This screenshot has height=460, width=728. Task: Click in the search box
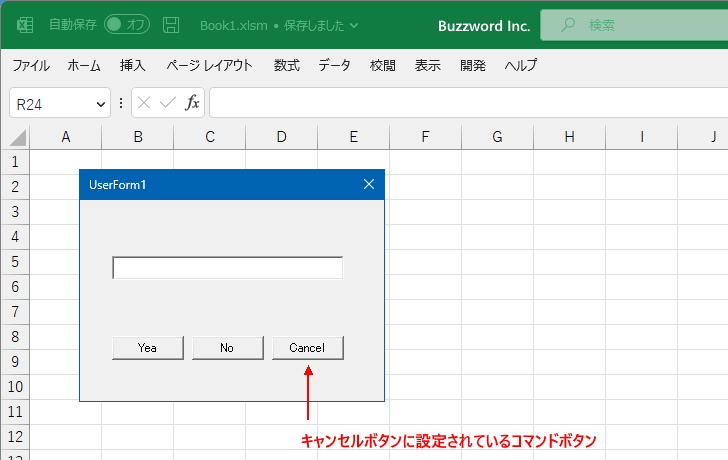(x=634, y=25)
